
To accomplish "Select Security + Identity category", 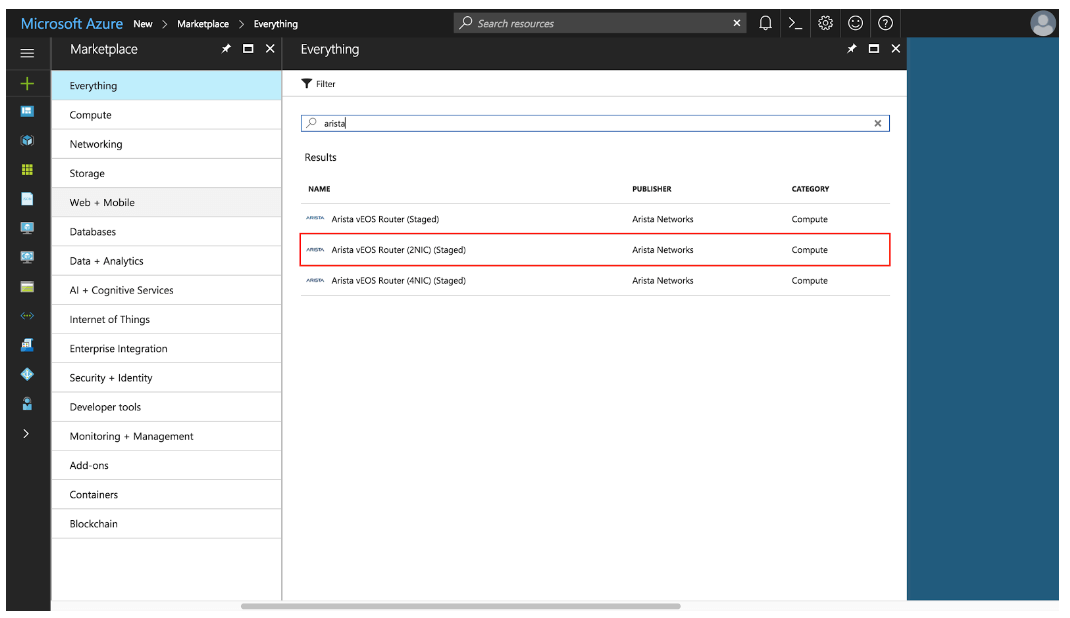I will [167, 378].
